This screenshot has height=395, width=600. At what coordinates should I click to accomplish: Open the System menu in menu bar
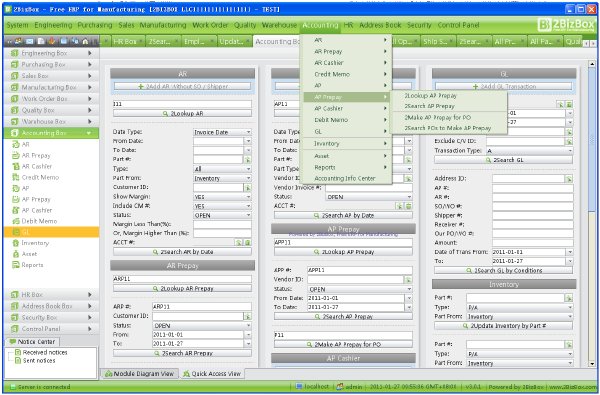[17, 25]
